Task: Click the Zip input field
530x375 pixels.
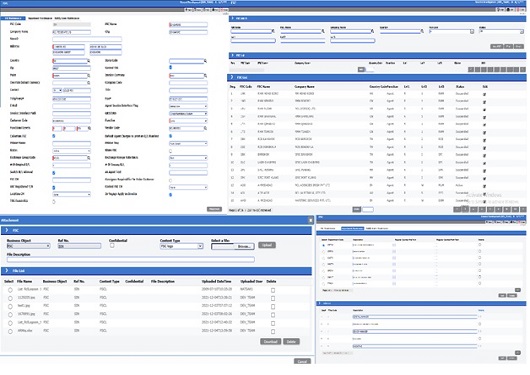Action: tap(71, 68)
